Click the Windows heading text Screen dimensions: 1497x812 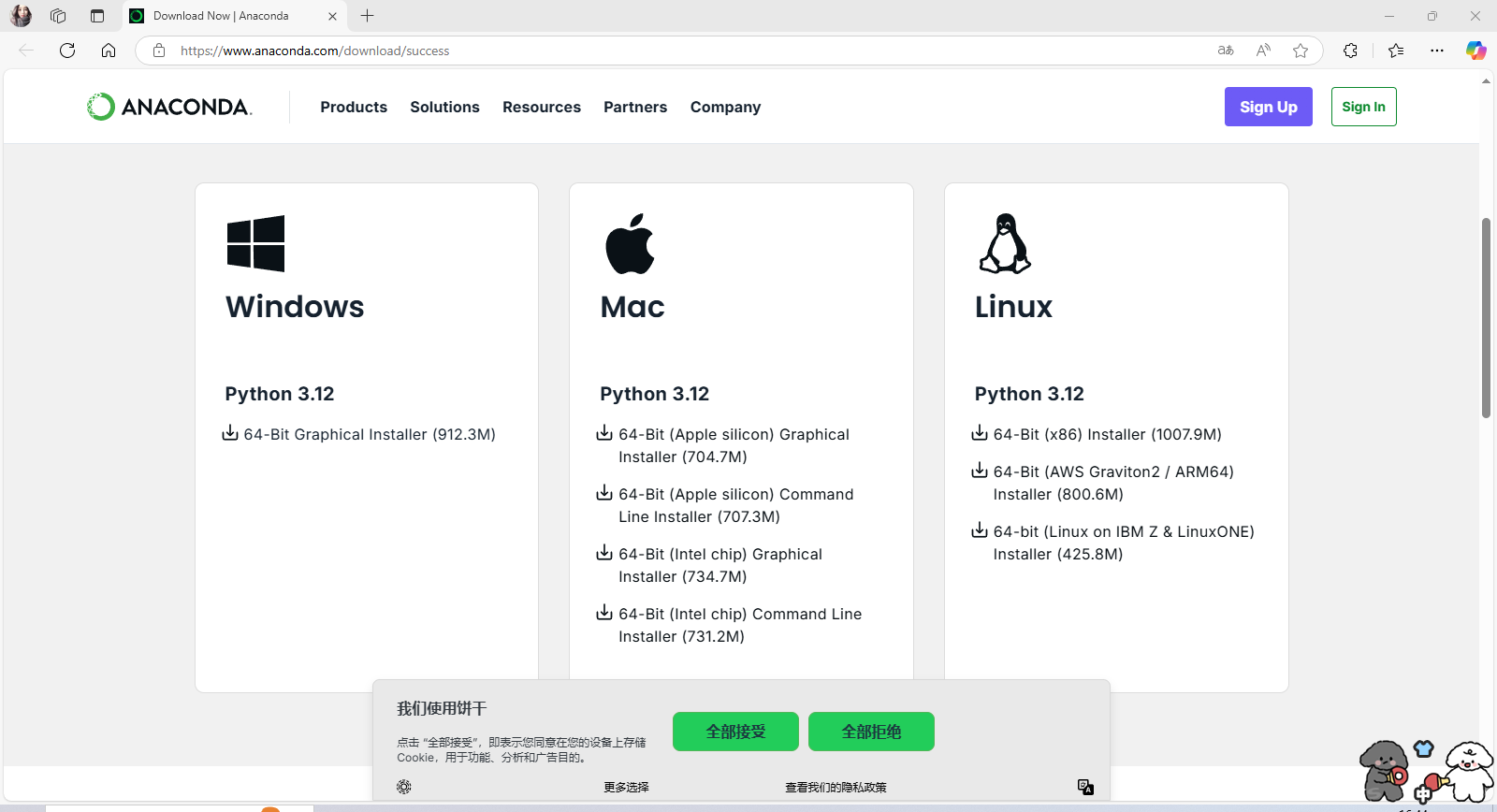coord(295,307)
